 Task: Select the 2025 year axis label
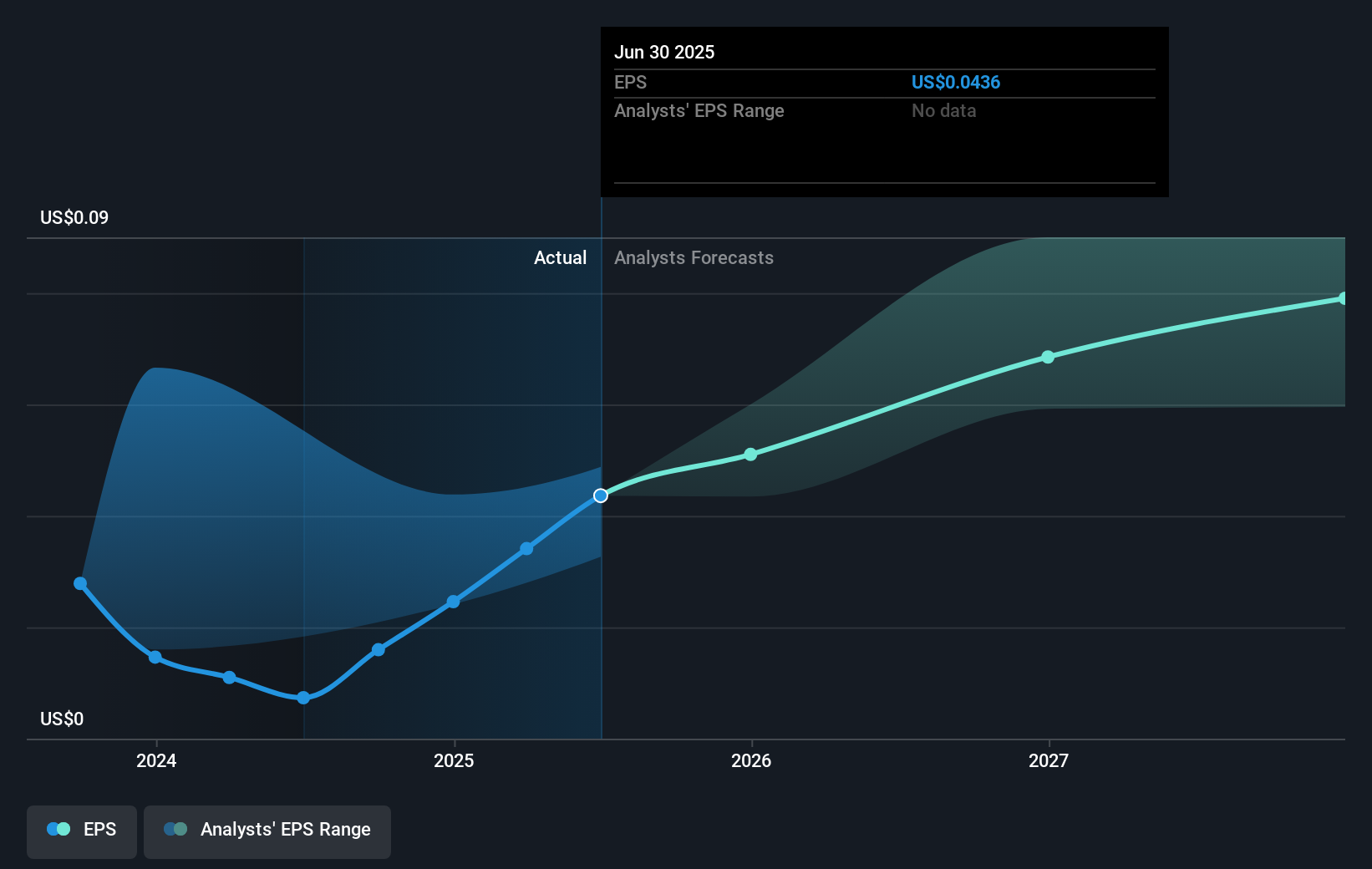click(453, 760)
